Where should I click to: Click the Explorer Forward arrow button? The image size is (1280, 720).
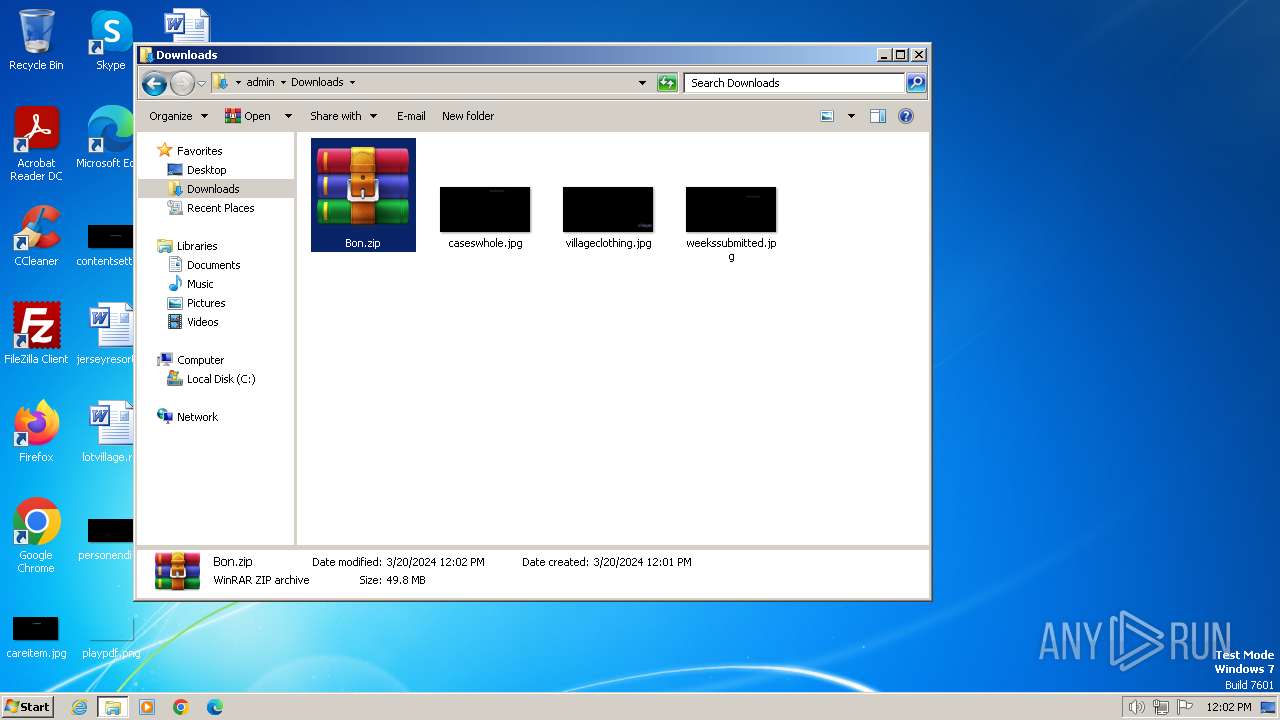tap(182, 83)
